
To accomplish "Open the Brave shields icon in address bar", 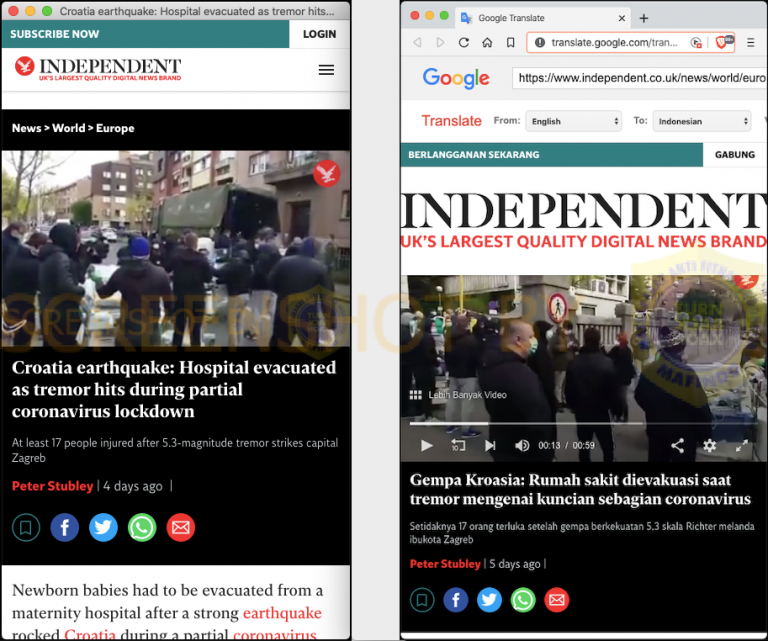I will 724,42.
